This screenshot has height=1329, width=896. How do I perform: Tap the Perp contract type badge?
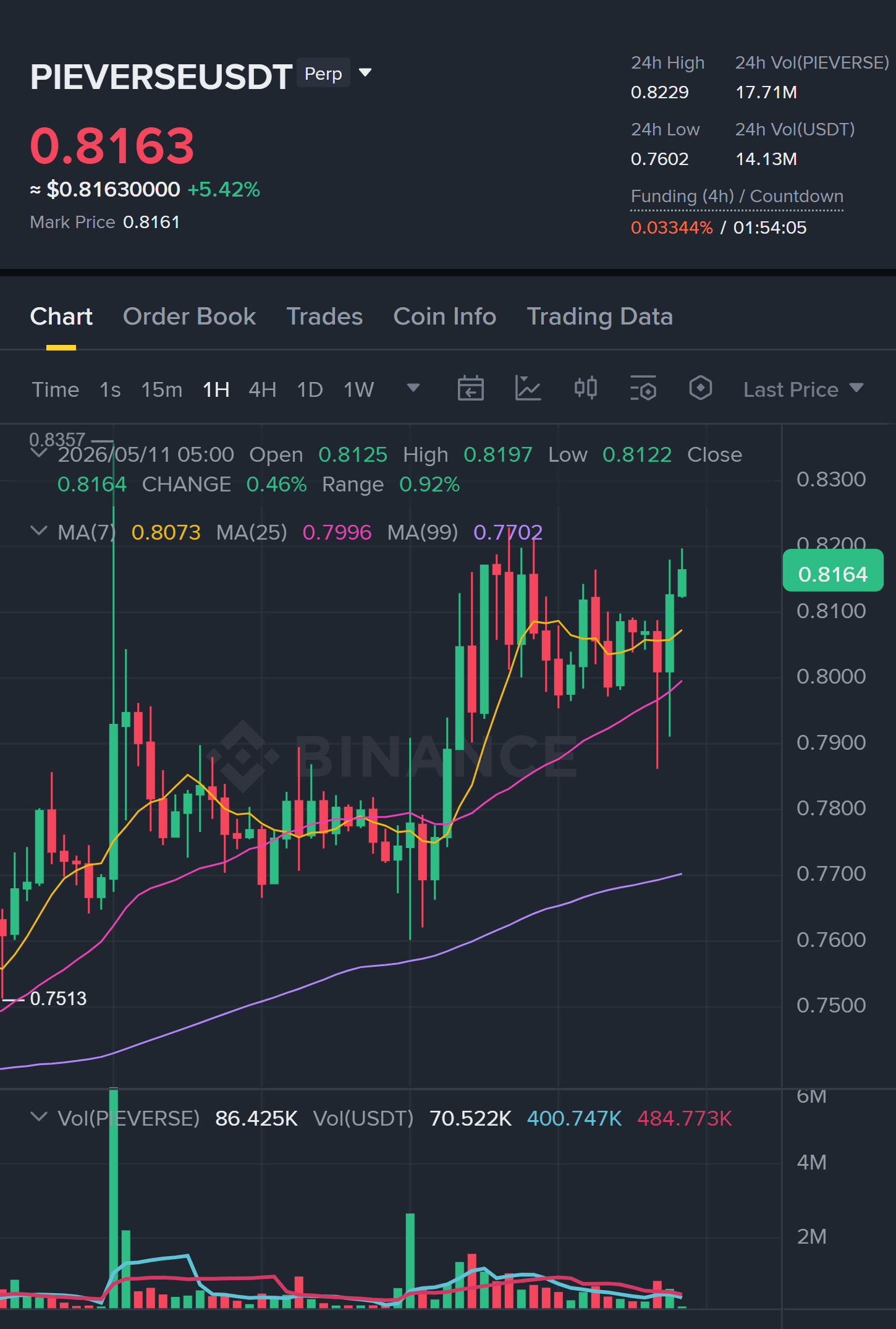tap(323, 73)
